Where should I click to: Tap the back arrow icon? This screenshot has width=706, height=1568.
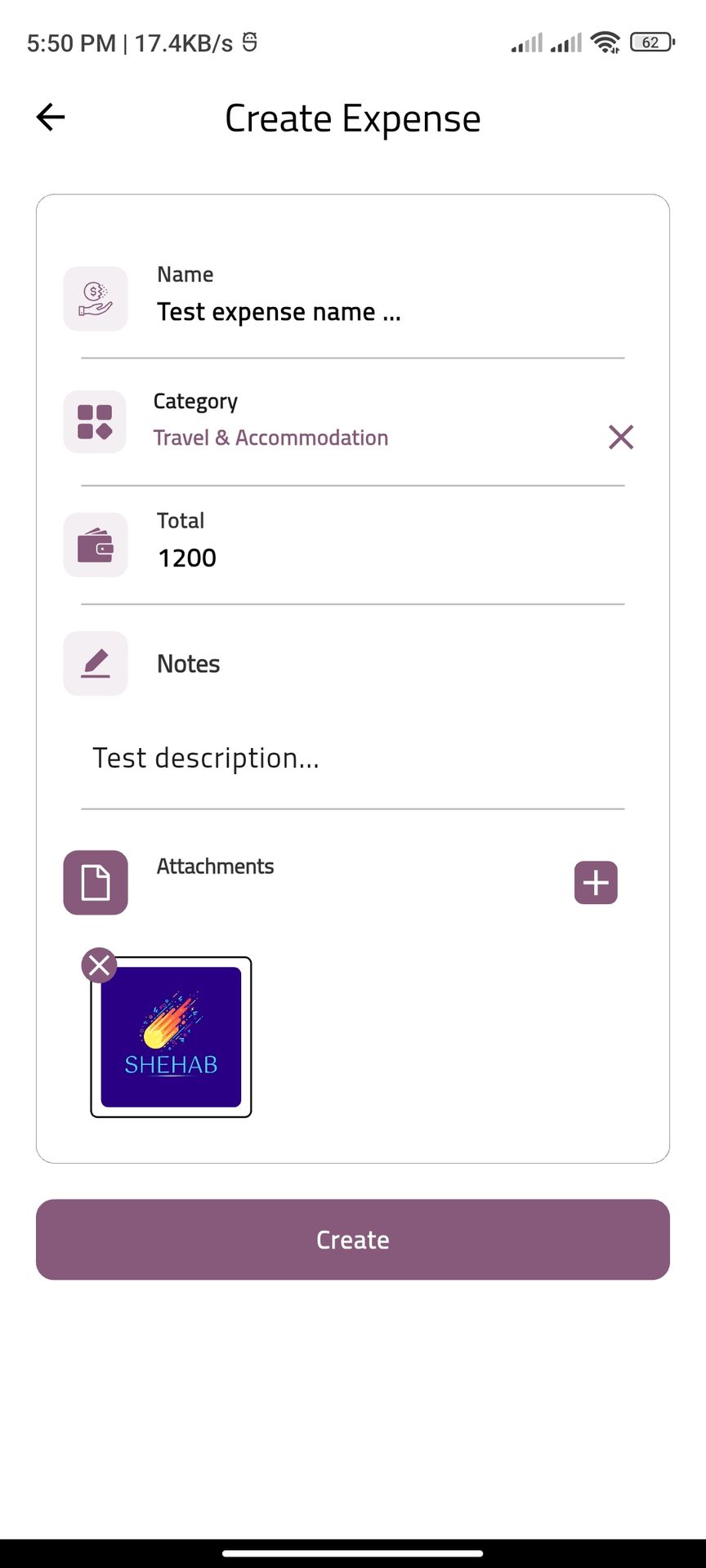pos(51,118)
